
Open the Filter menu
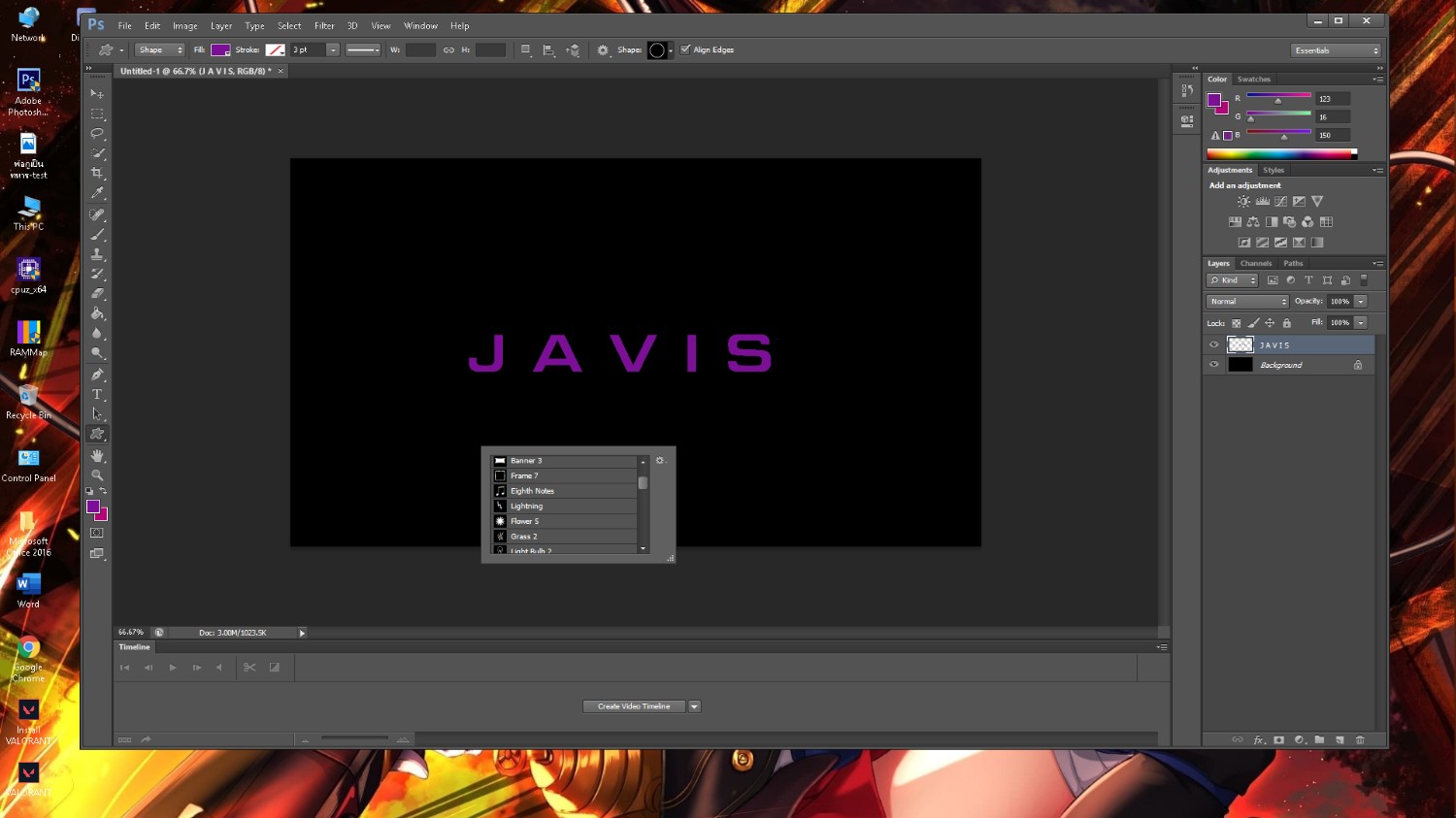[324, 26]
